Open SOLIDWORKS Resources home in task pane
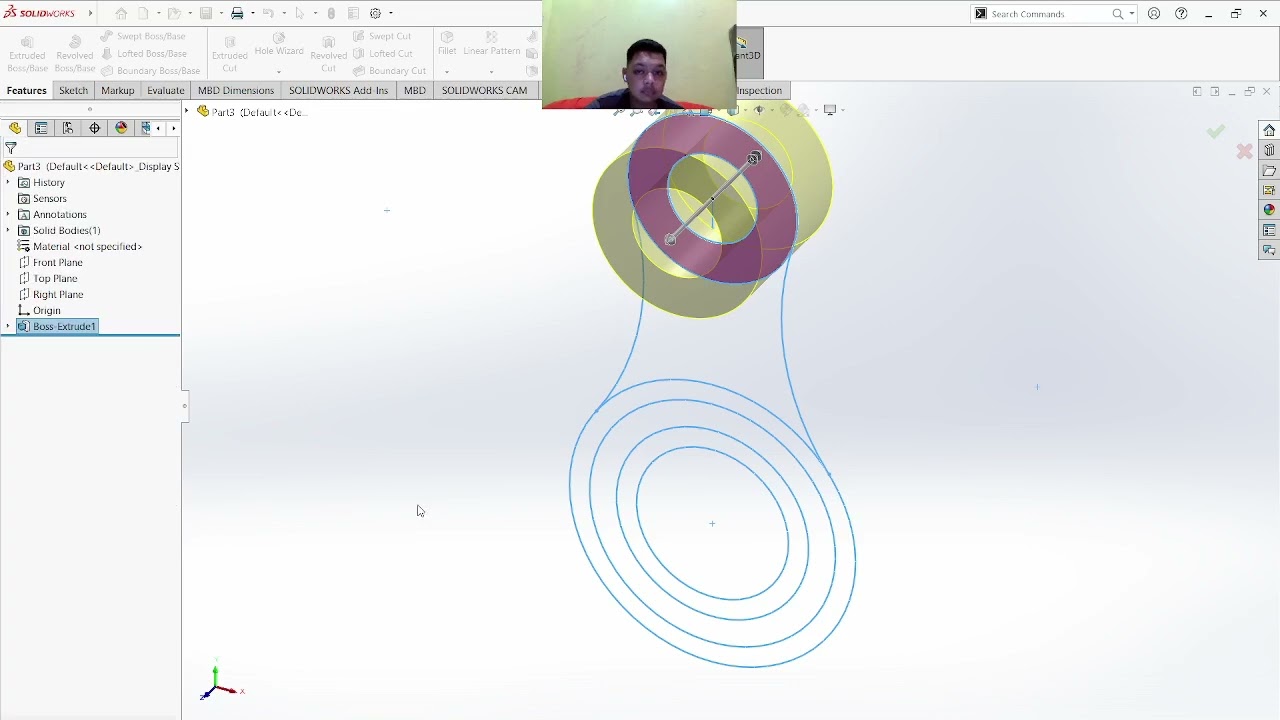Screen dimensions: 1280x720 [1269, 130]
